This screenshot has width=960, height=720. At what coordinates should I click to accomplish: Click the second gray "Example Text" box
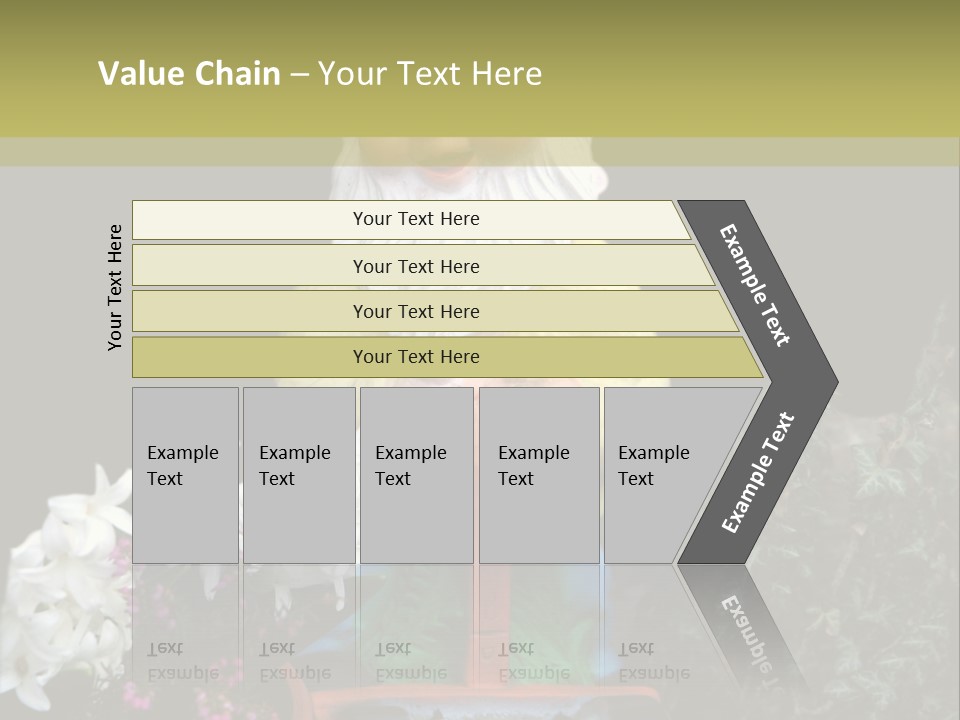point(298,475)
